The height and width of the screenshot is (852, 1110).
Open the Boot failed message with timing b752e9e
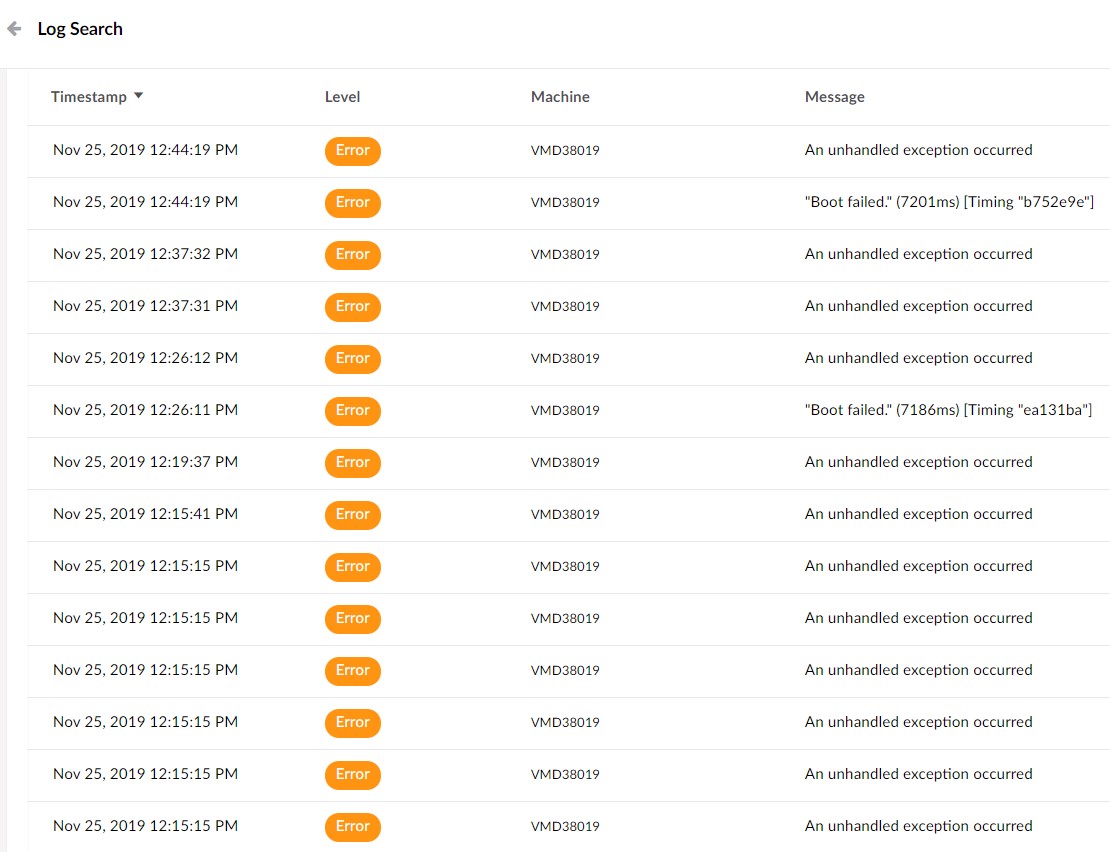coord(949,202)
